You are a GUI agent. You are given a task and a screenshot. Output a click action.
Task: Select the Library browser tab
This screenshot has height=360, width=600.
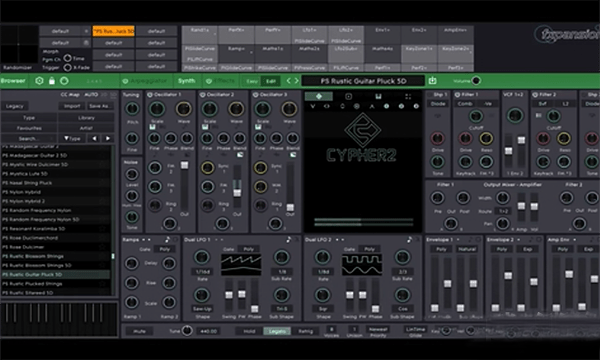point(86,118)
